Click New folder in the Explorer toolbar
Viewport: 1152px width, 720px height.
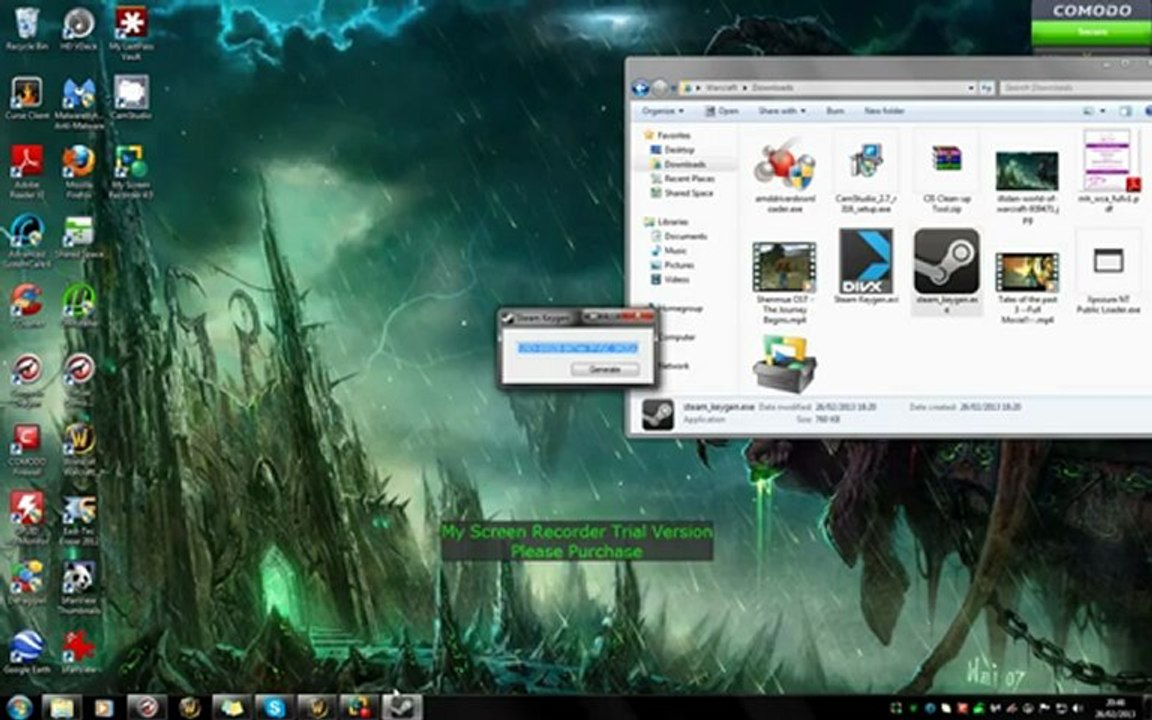tap(884, 111)
